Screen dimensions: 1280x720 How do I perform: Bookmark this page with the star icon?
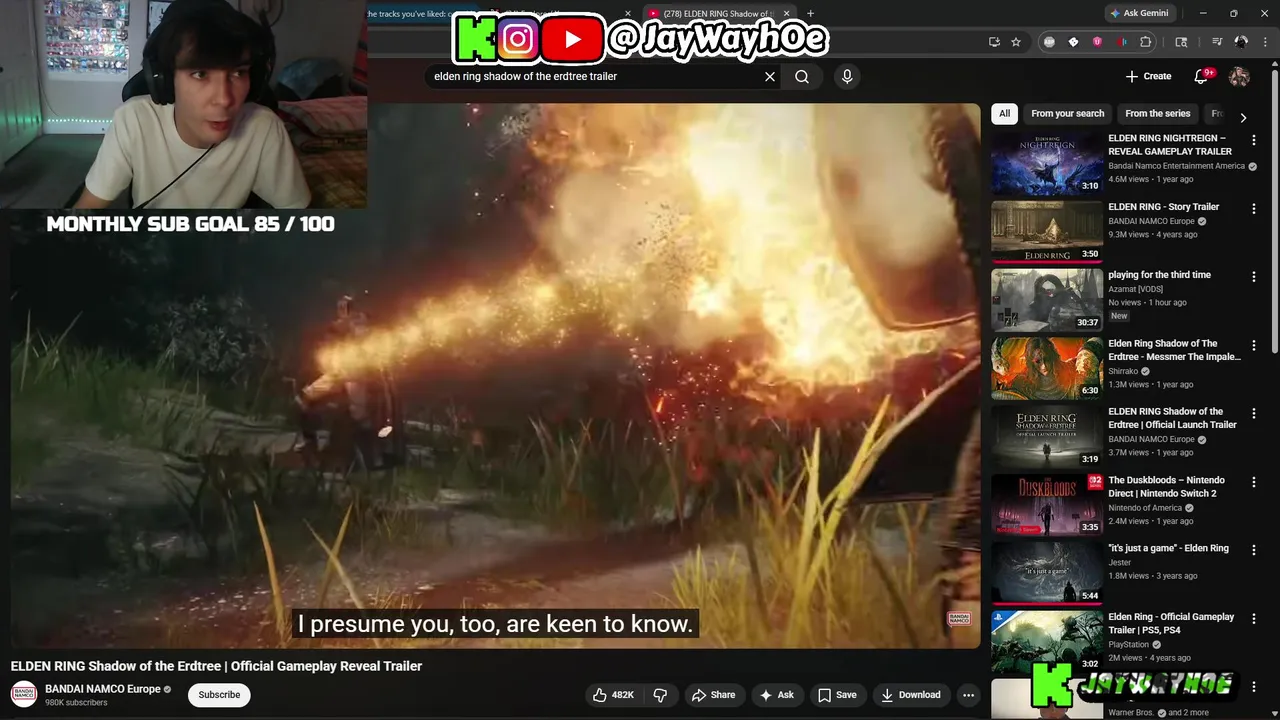1016,42
